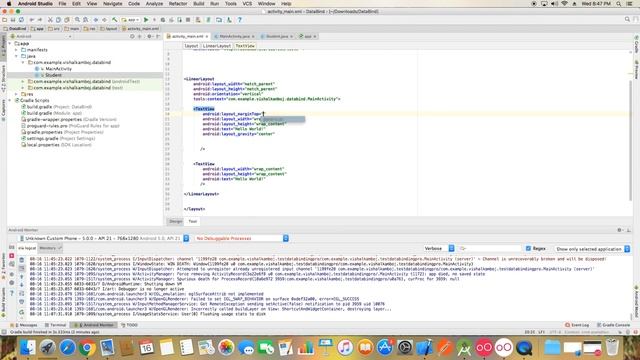Switch to the Memory monitor tab
Screen dimensions: 640x360
pos(50,248)
